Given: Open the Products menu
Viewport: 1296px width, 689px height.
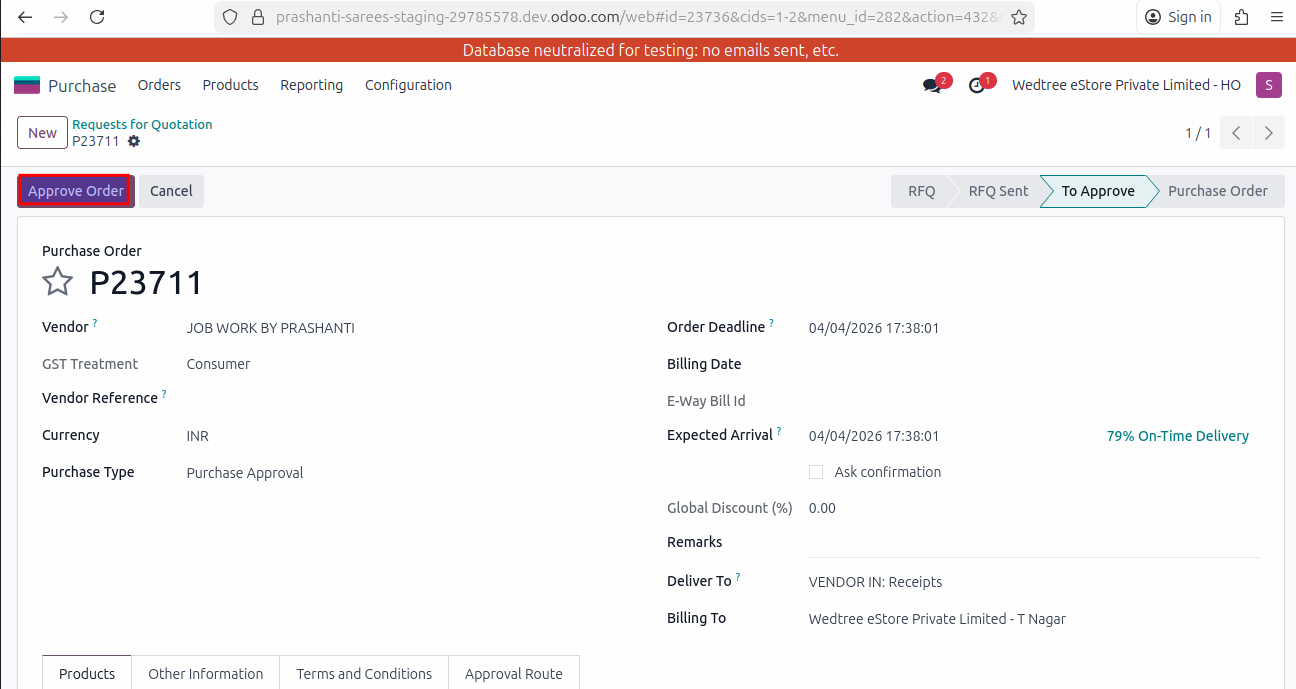Looking at the screenshot, I should click(231, 85).
